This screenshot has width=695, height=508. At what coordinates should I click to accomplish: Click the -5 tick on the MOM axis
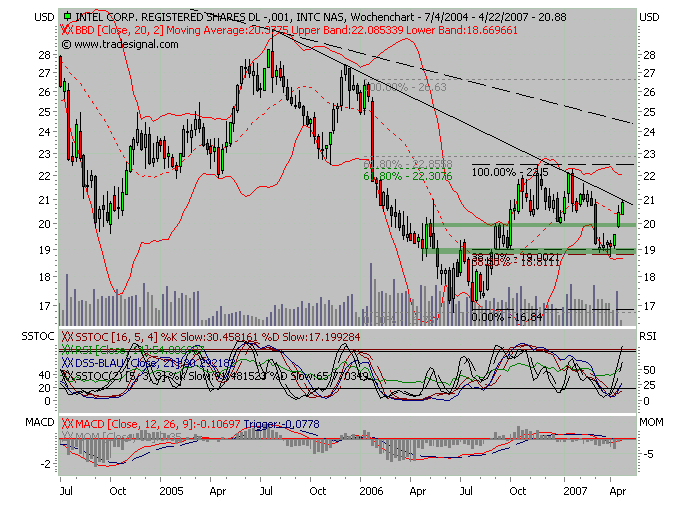pyautogui.click(x=648, y=454)
